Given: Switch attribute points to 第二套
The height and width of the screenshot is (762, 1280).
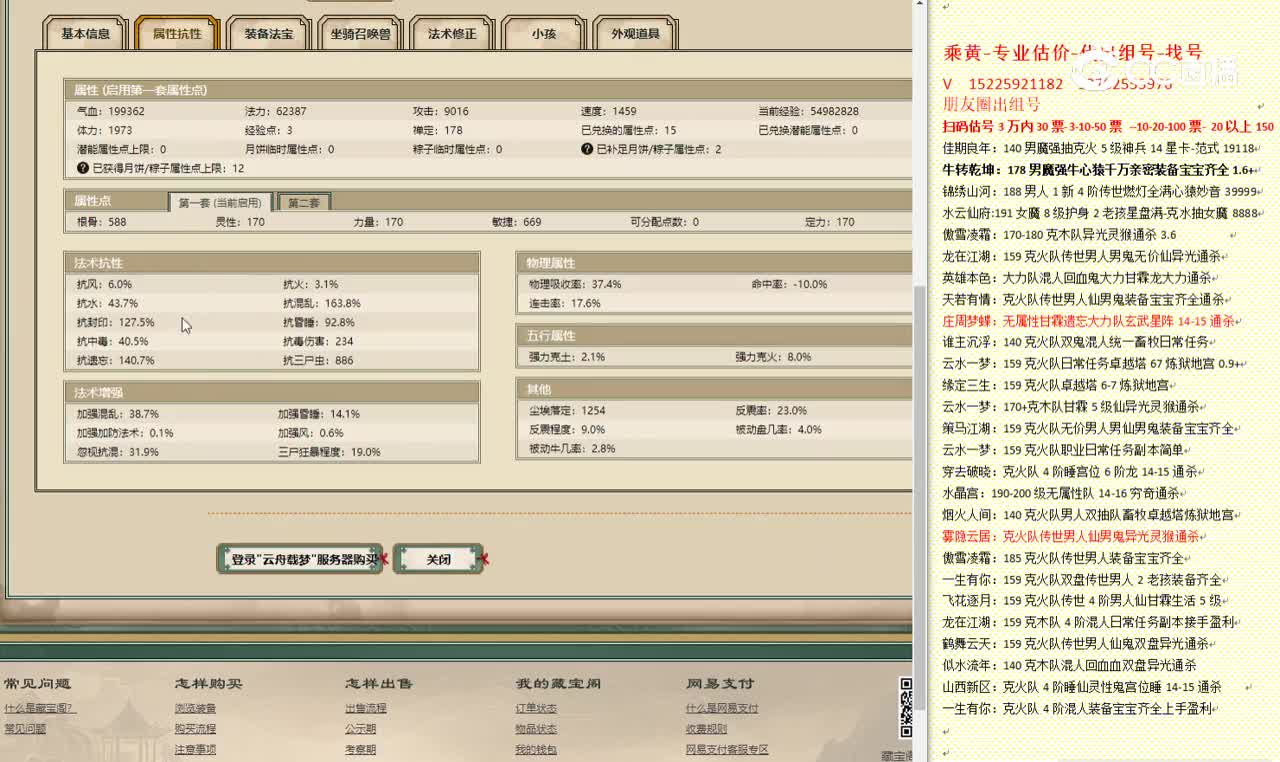Looking at the screenshot, I should 304,203.
